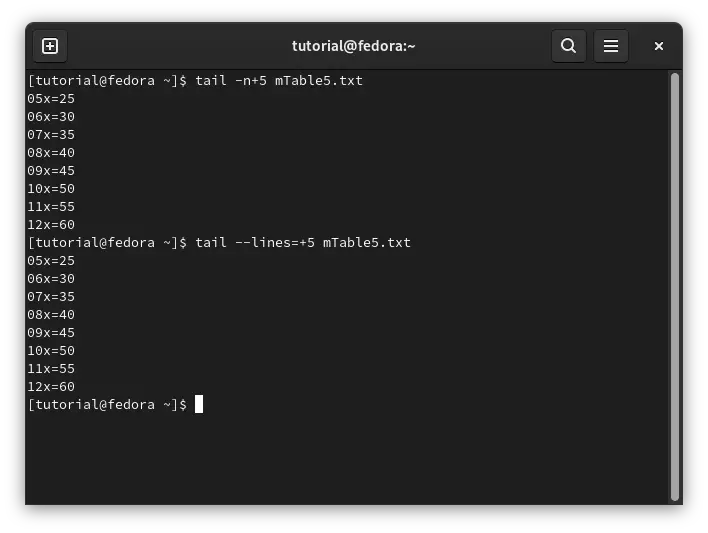Click the second 05x=25 output line
This screenshot has height=533, width=708.
(x=51, y=261)
